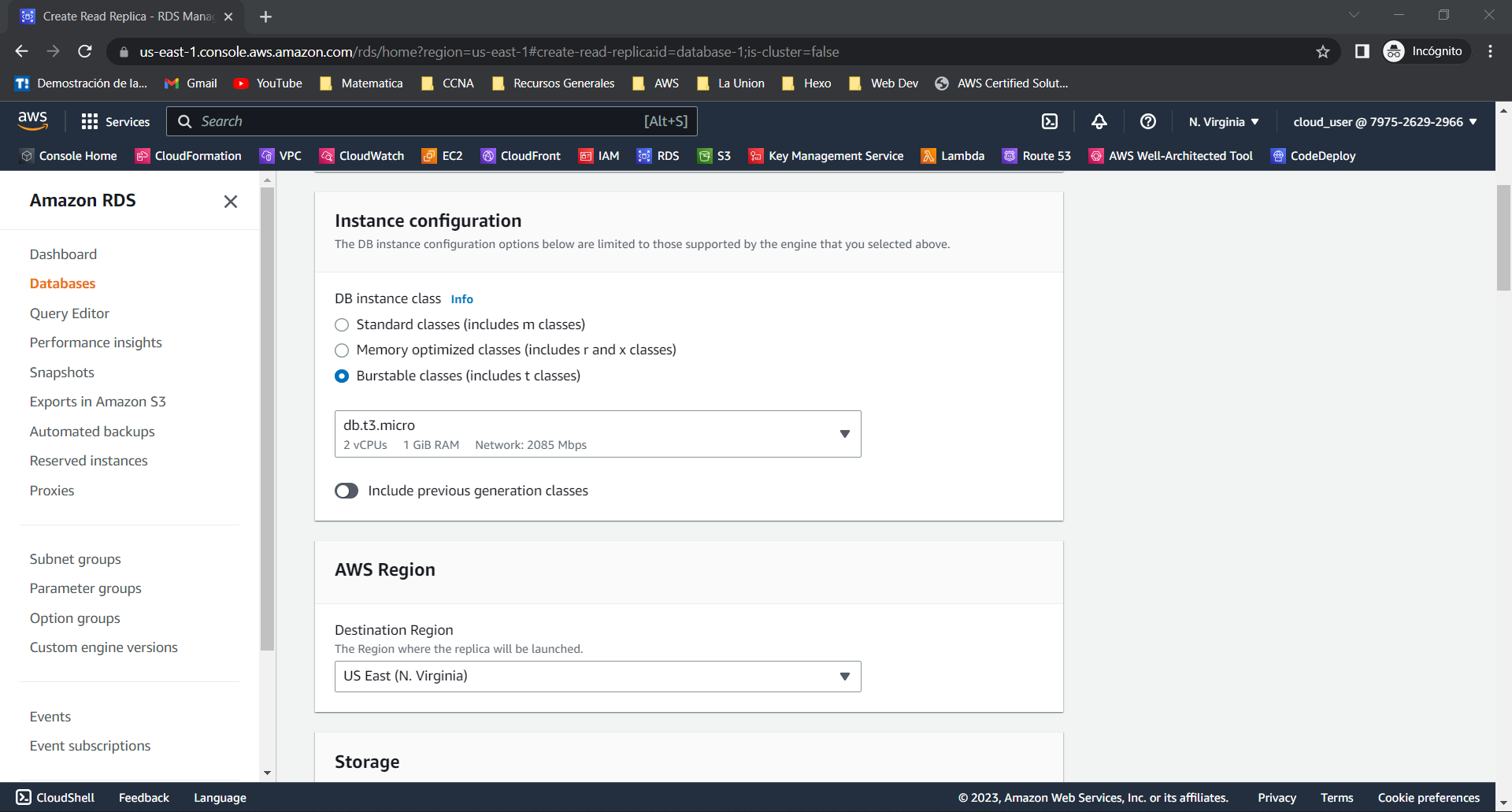Open Performance insights page
Viewport: 1512px width, 812px height.
coord(96,343)
